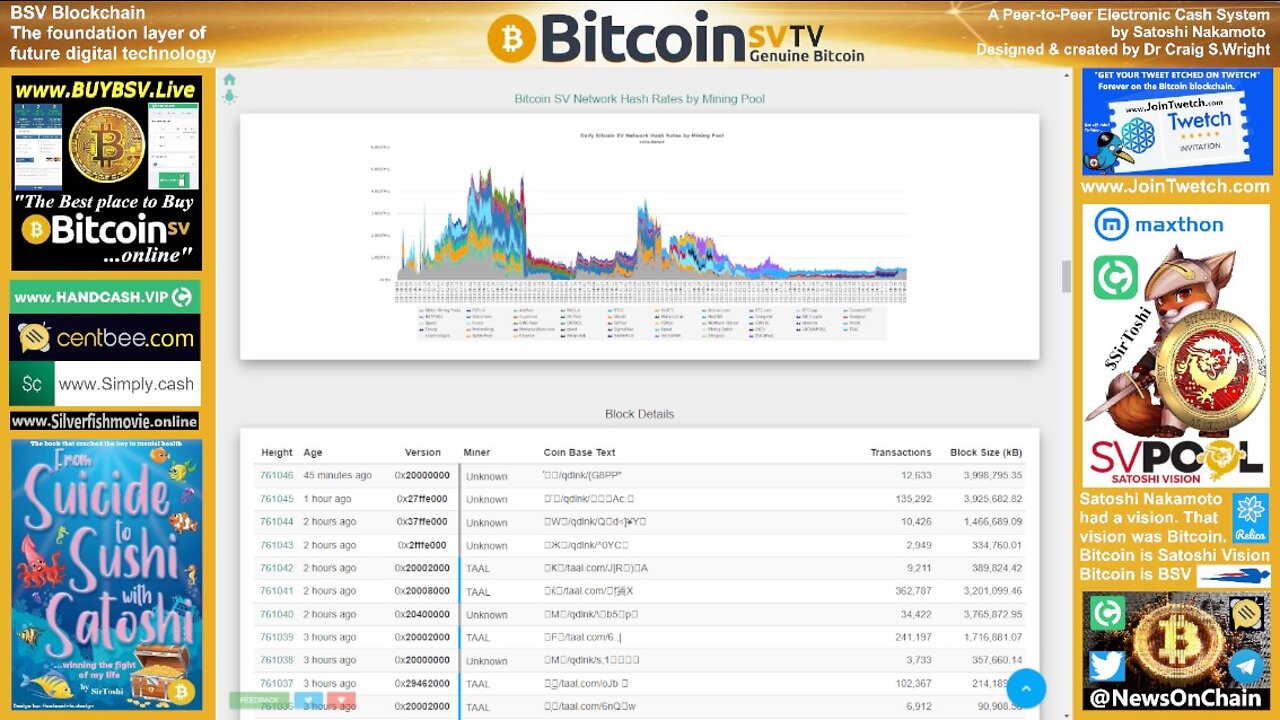Open block 761046 details
The height and width of the screenshot is (720, 1280).
[x=277, y=476]
